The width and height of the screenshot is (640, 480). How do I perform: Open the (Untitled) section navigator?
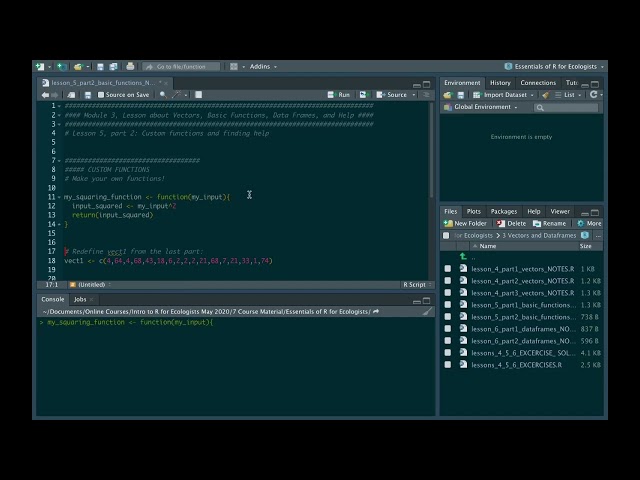[90, 284]
